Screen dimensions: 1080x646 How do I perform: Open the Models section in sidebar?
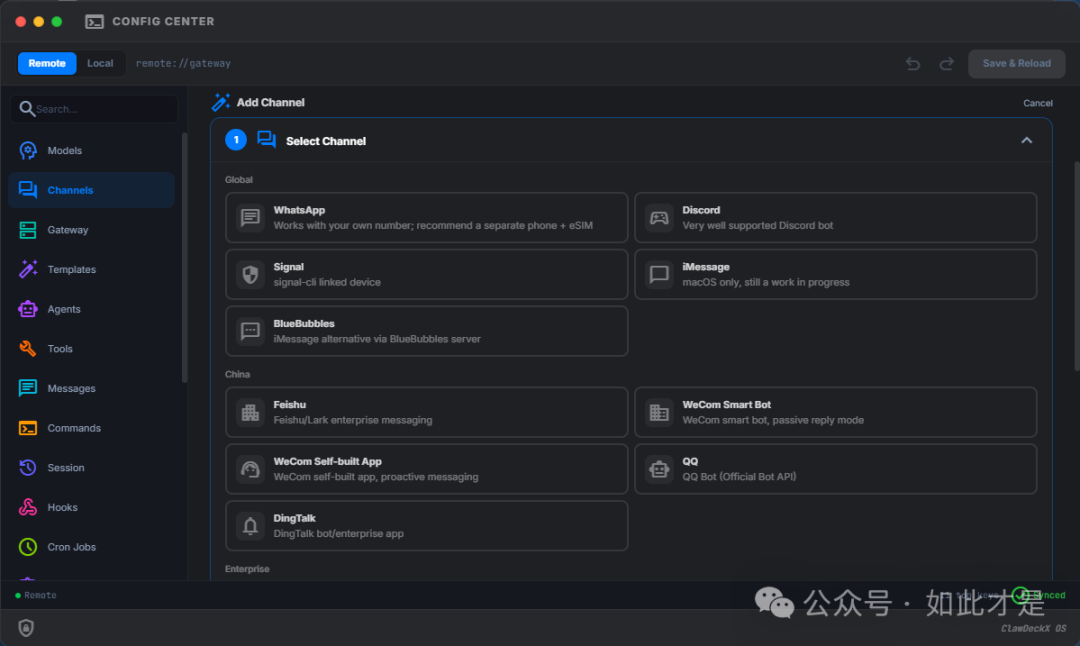[x=64, y=151]
